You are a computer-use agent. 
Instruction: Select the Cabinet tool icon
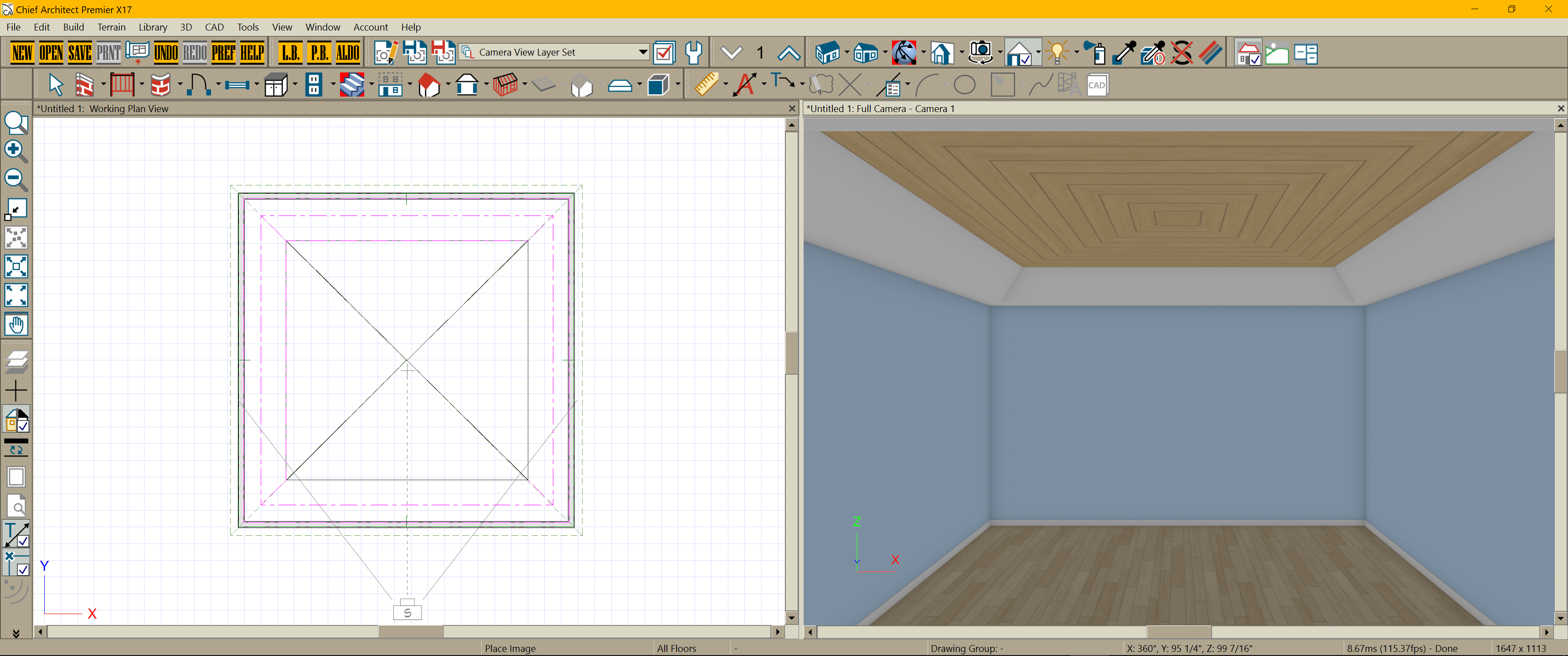click(275, 85)
